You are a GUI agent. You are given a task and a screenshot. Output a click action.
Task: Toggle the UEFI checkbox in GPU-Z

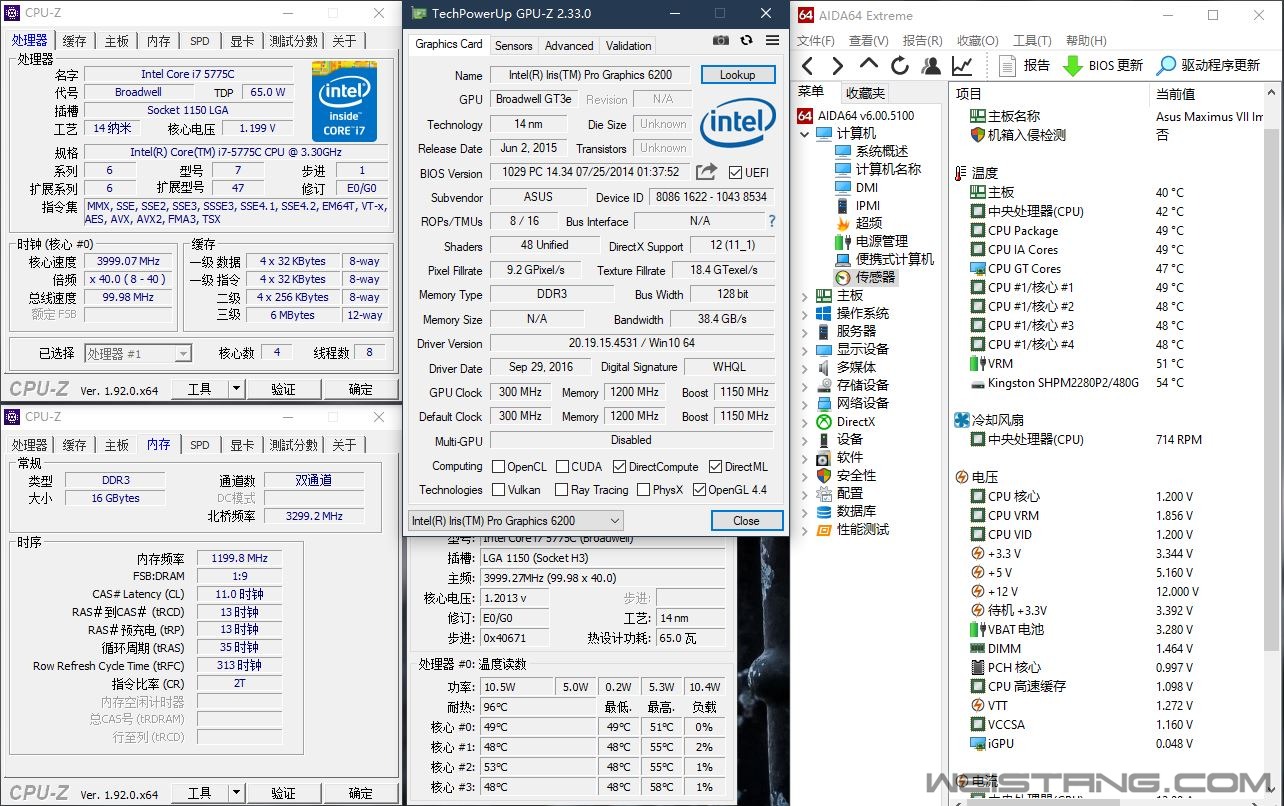pyautogui.click(x=736, y=173)
